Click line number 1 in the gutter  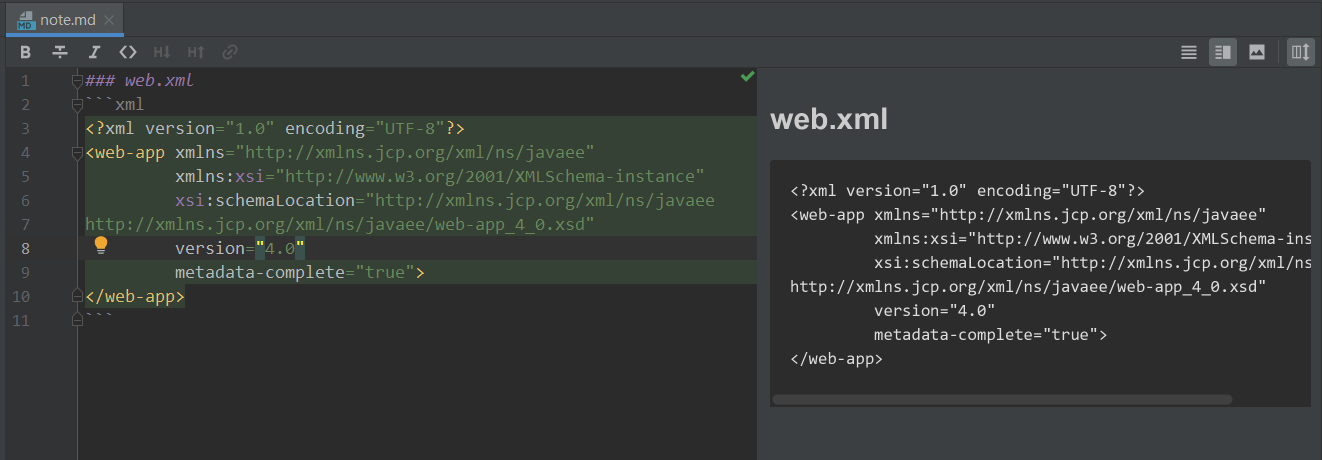[25, 80]
